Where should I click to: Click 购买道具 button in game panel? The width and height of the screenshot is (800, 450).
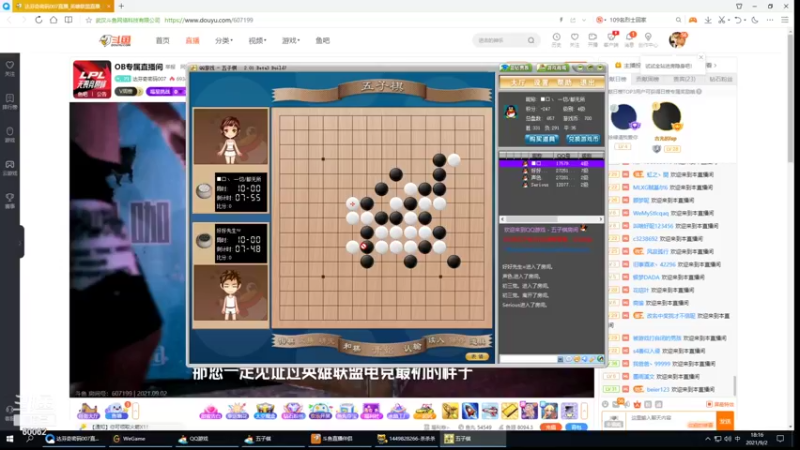pyautogui.click(x=541, y=139)
